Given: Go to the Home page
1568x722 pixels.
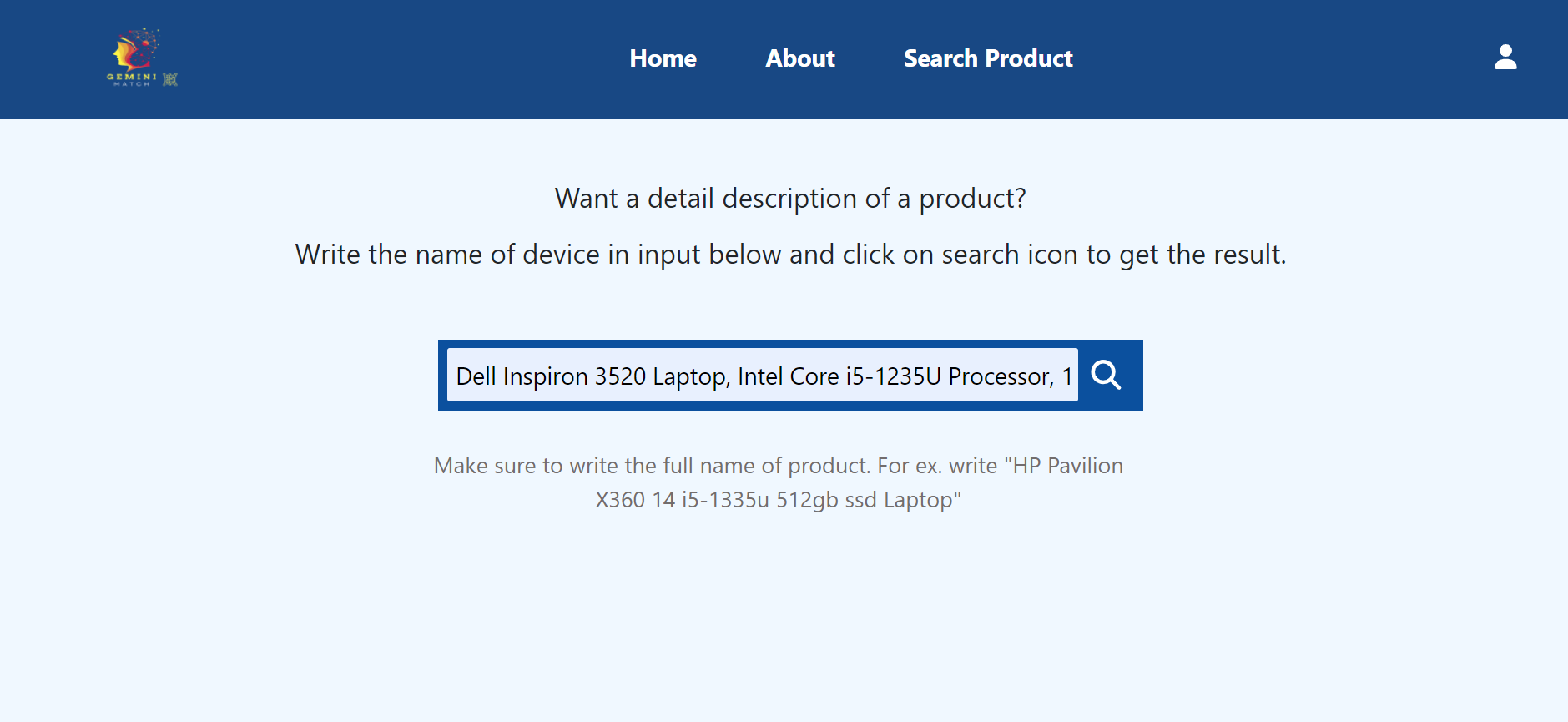Looking at the screenshot, I should point(663,58).
